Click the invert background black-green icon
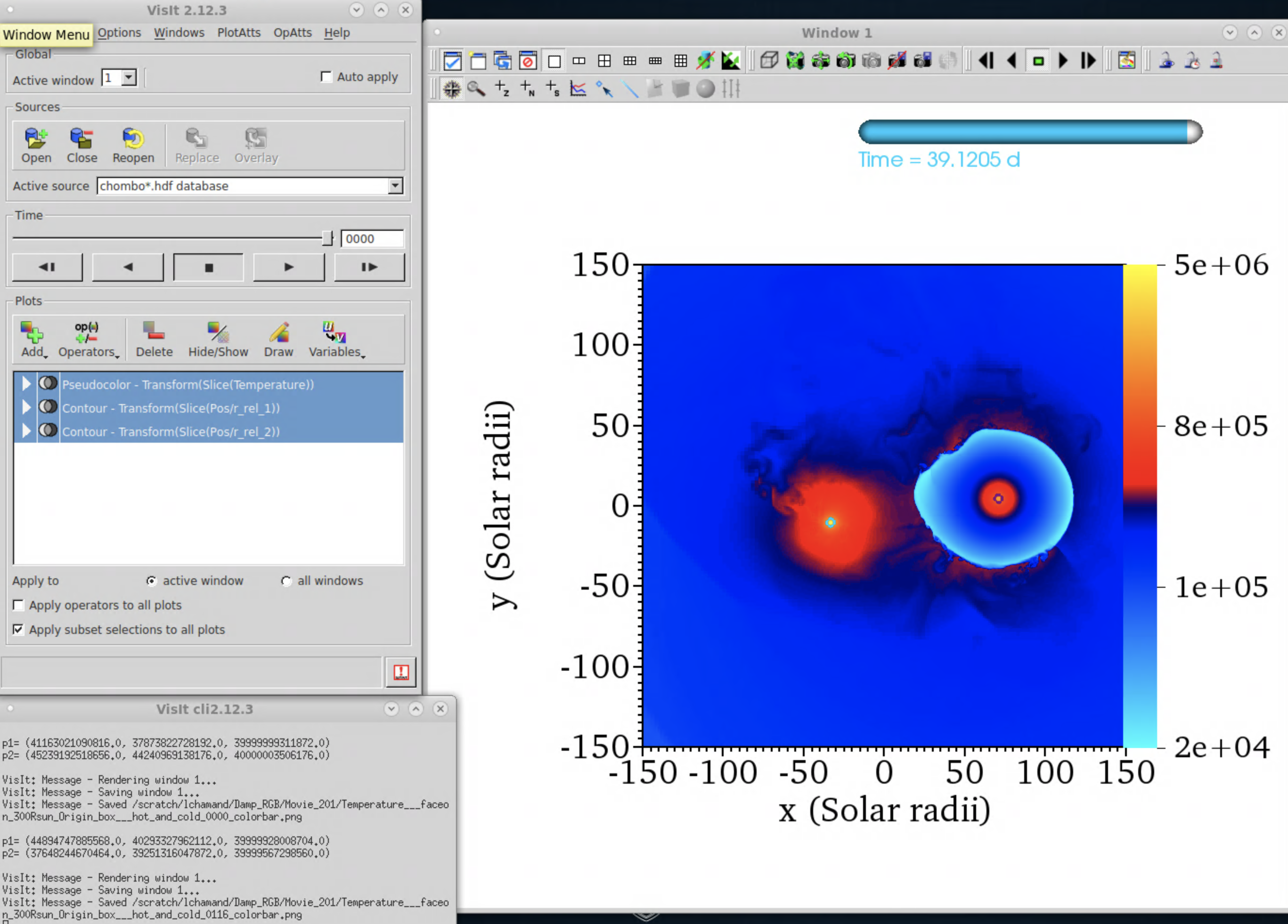Image resolution: width=1288 pixels, height=924 pixels. pos(731,60)
